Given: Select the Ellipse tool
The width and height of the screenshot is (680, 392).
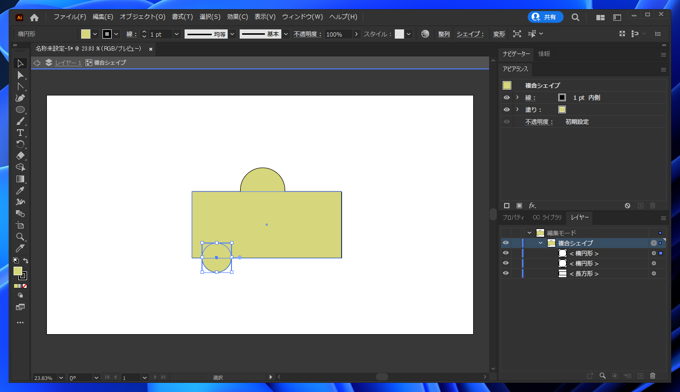Looking at the screenshot, I should 20,110.
